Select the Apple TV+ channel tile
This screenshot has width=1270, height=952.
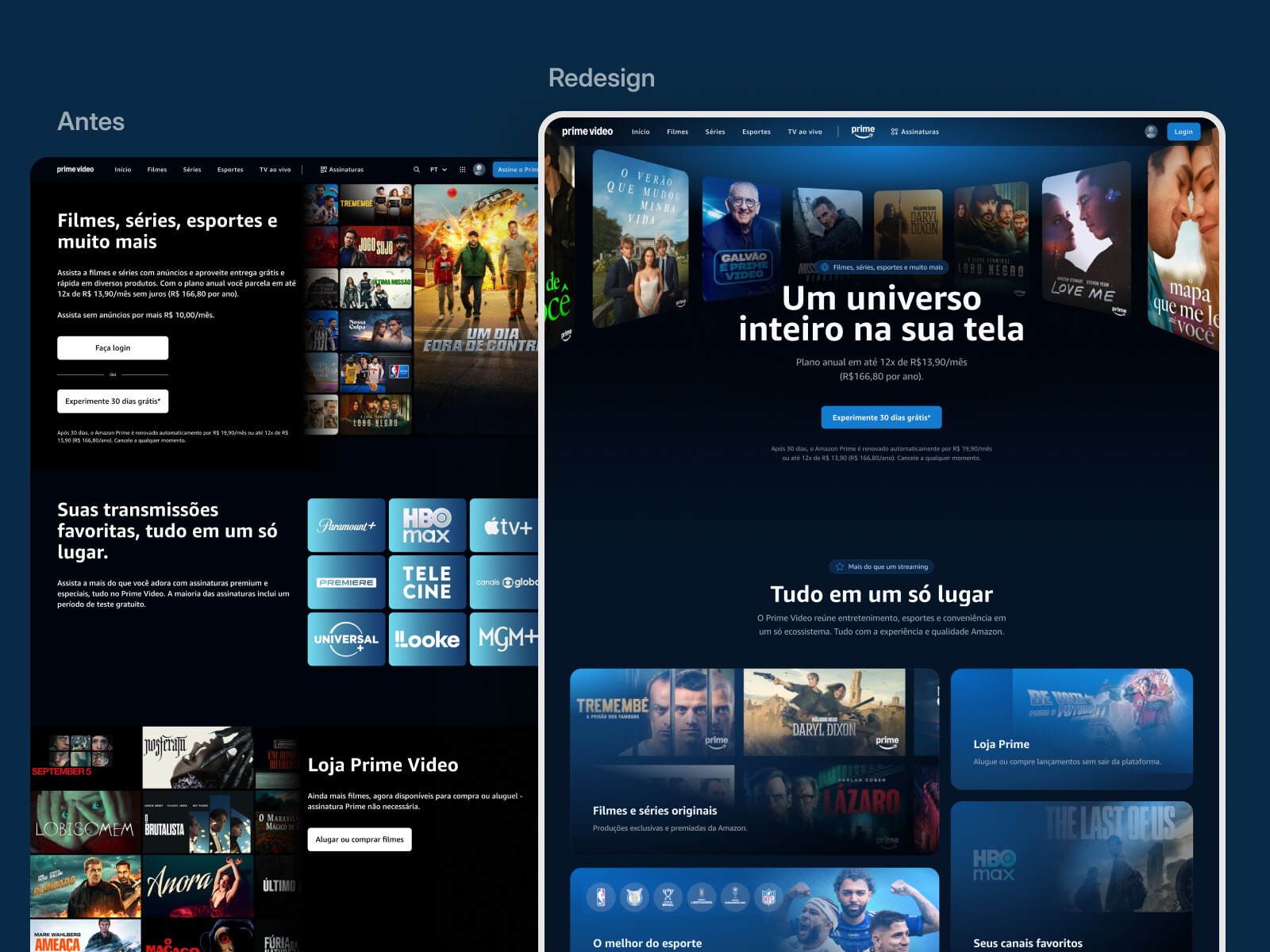[505, 525]
